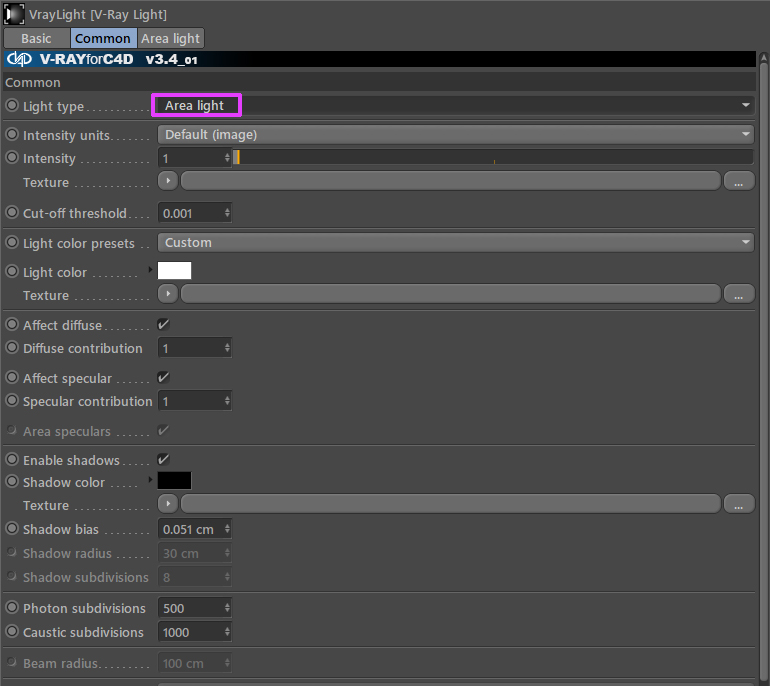Toggle animation dot for Light color presets

tap(12, 242)
